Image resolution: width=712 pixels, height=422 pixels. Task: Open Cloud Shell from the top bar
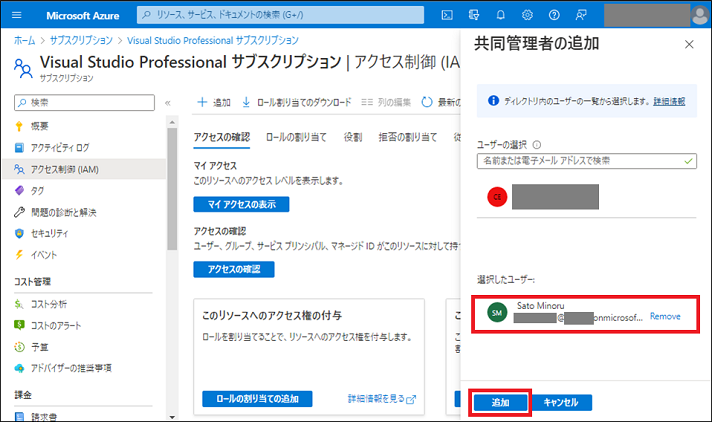(447, 15)
